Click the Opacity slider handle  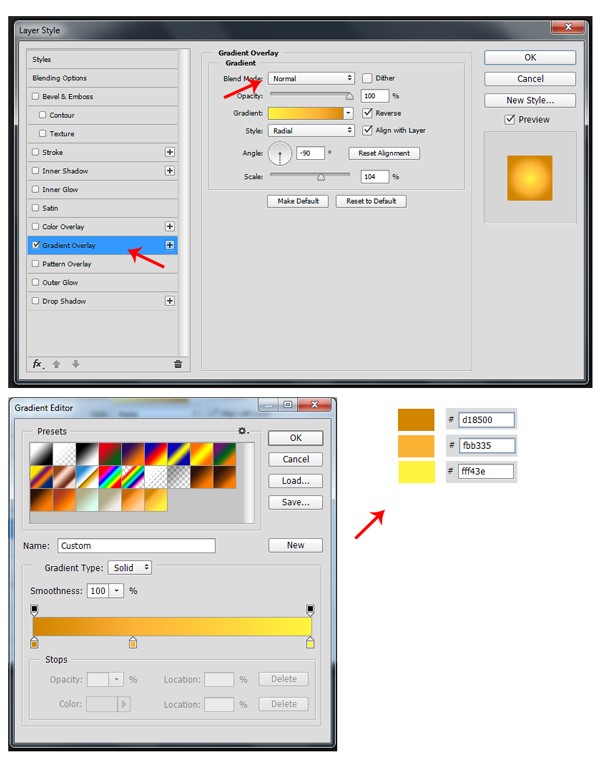[x=349, y=96]
